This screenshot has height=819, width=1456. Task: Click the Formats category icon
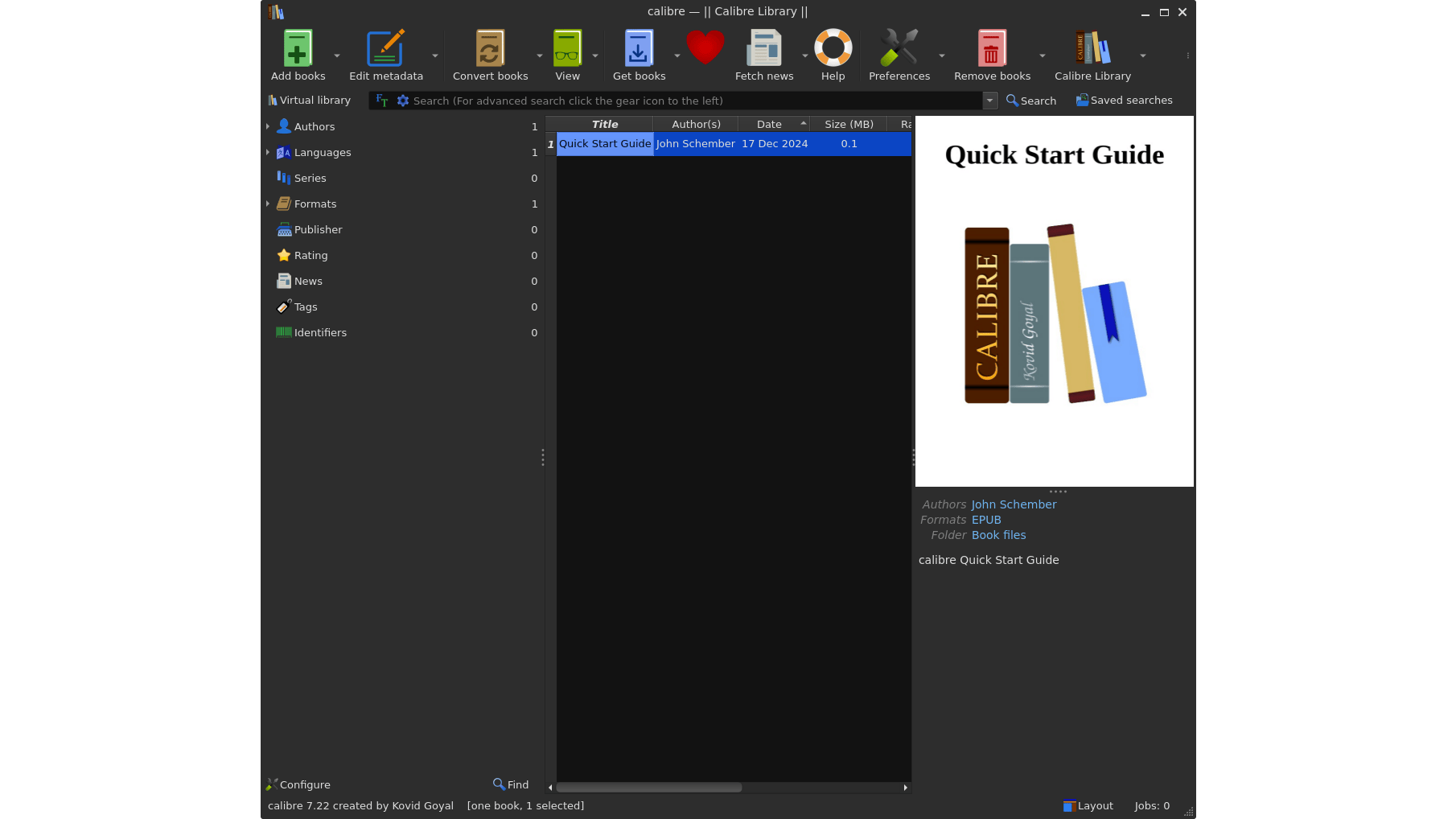(x=284, y=204)
